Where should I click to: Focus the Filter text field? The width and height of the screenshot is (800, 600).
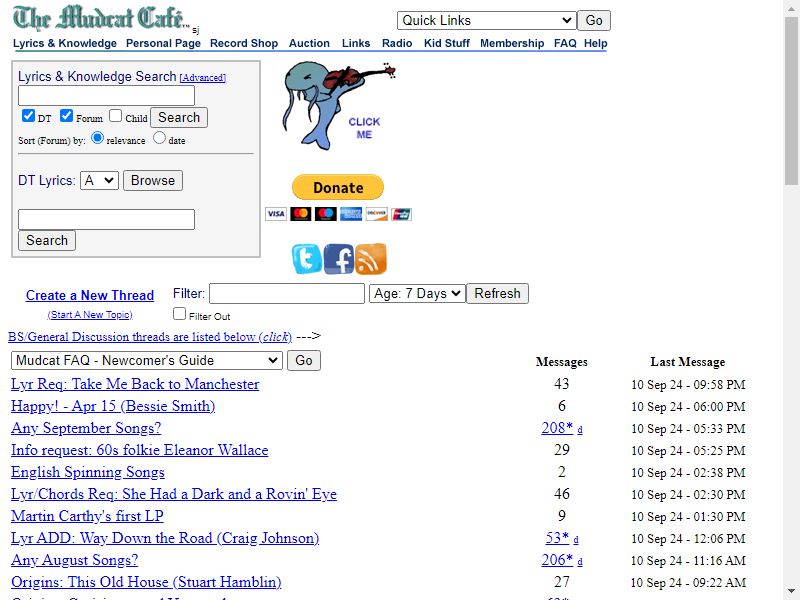[287, 294]
